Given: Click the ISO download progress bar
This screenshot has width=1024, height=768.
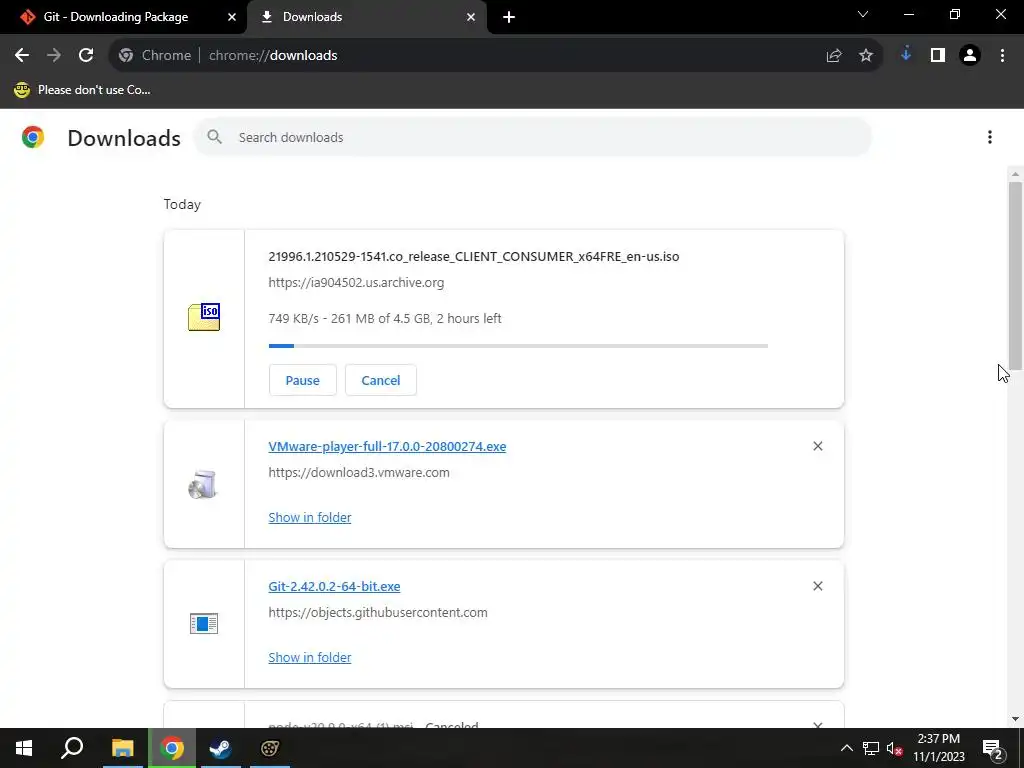Looking at the screenshot, I should (518, 345).
